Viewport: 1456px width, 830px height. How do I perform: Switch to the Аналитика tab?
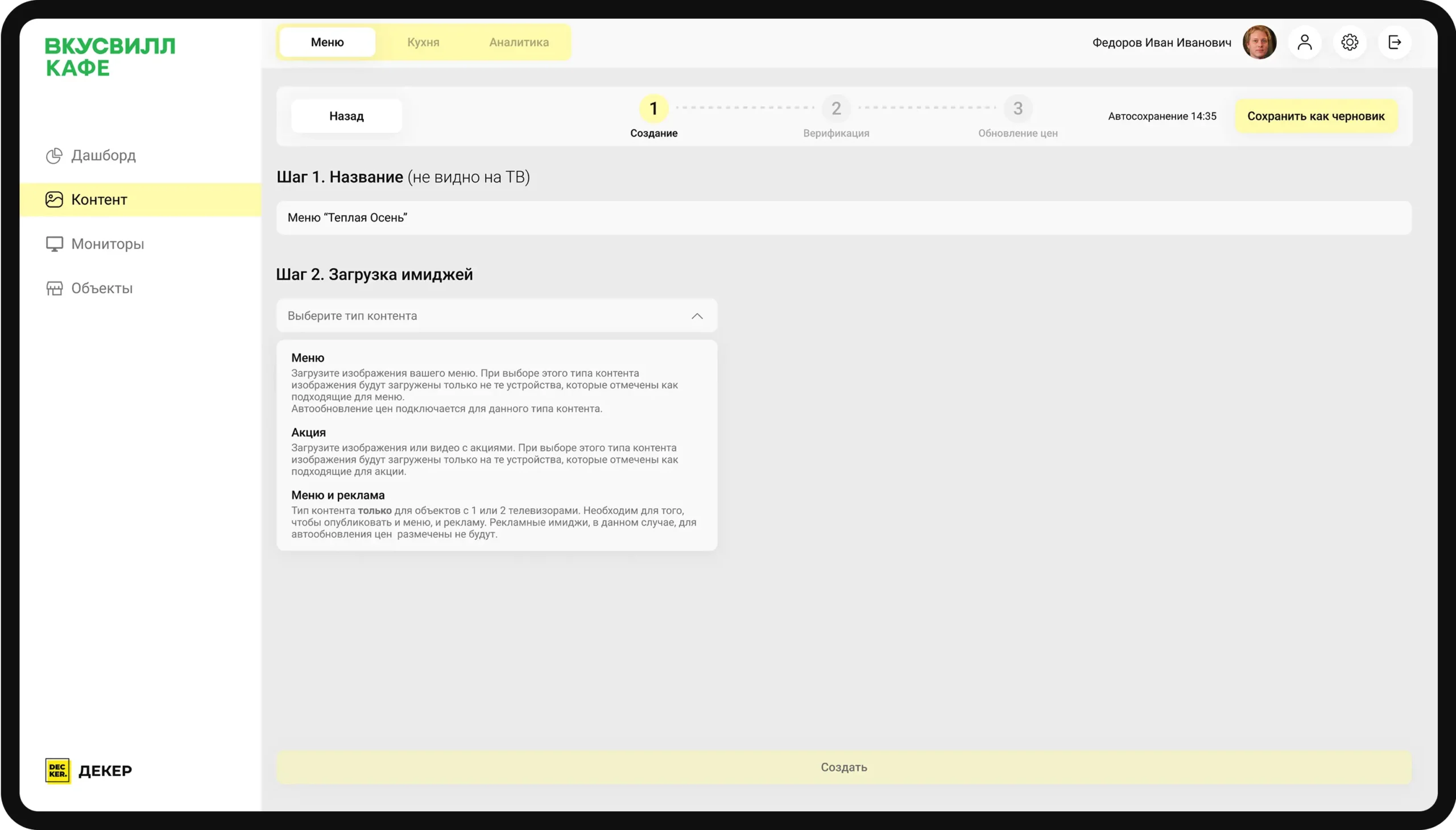[519, 42]
